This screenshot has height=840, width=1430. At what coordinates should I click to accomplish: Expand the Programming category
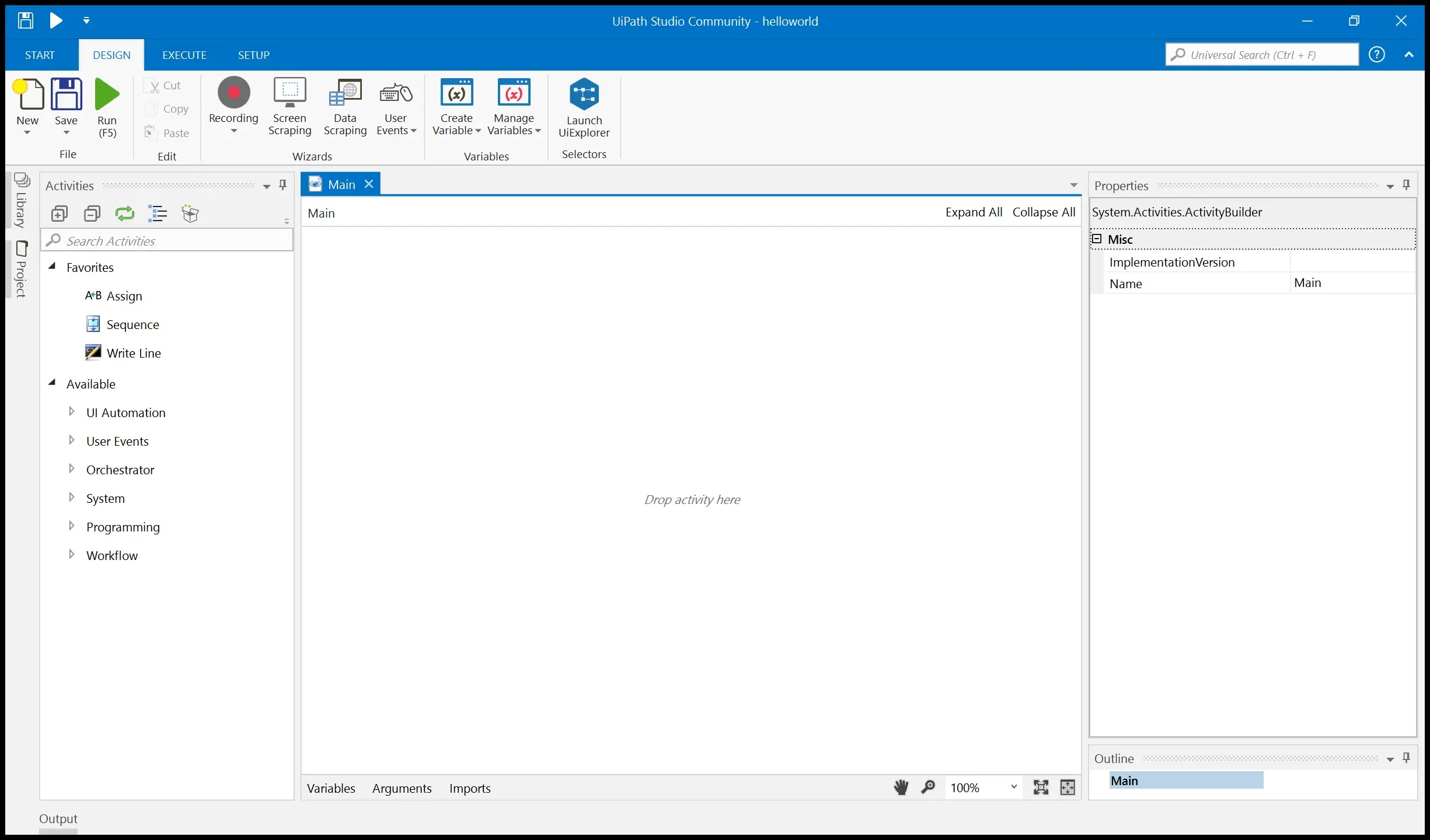click(x=72, y=526)
